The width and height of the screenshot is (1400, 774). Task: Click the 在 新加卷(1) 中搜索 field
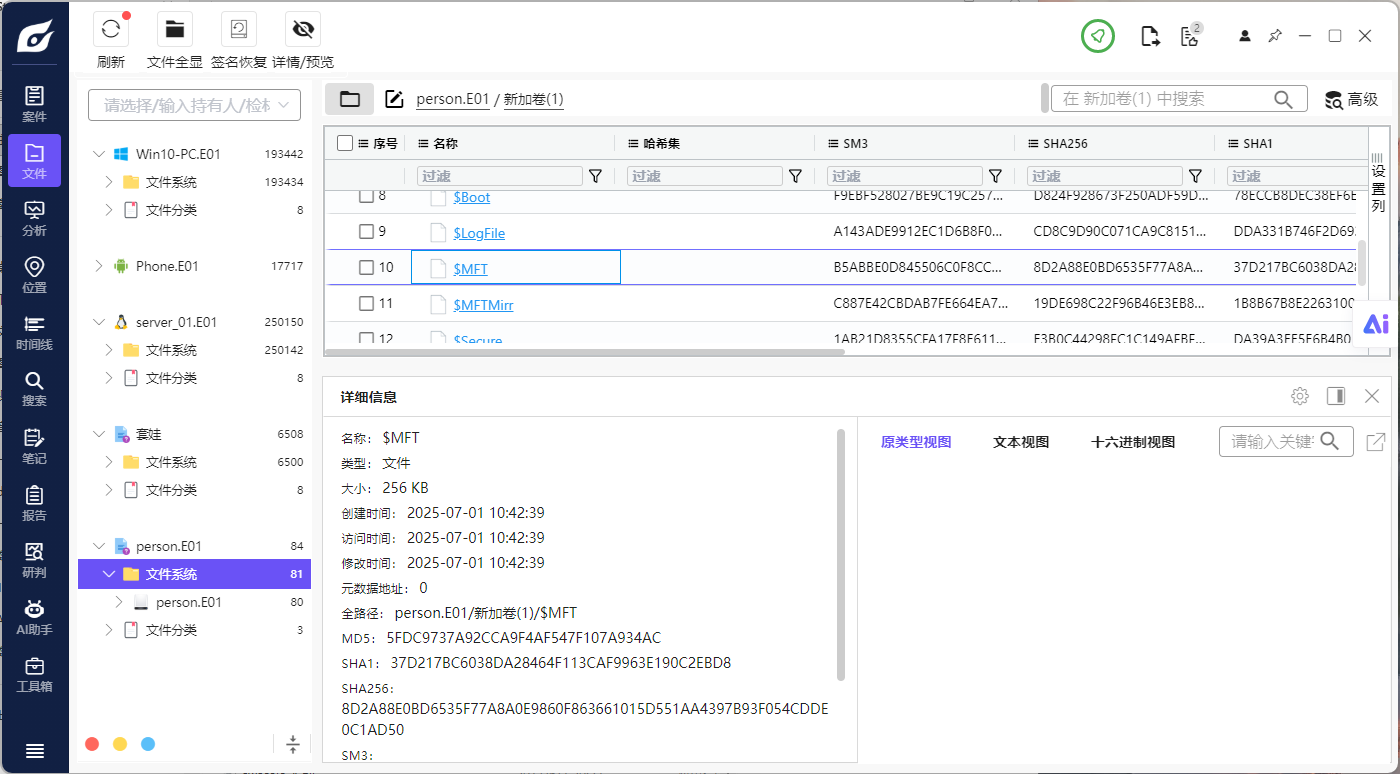(1179, 99)
